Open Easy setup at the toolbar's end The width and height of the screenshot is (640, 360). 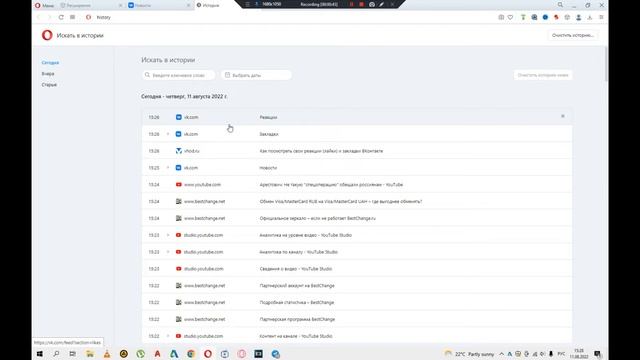601,17
